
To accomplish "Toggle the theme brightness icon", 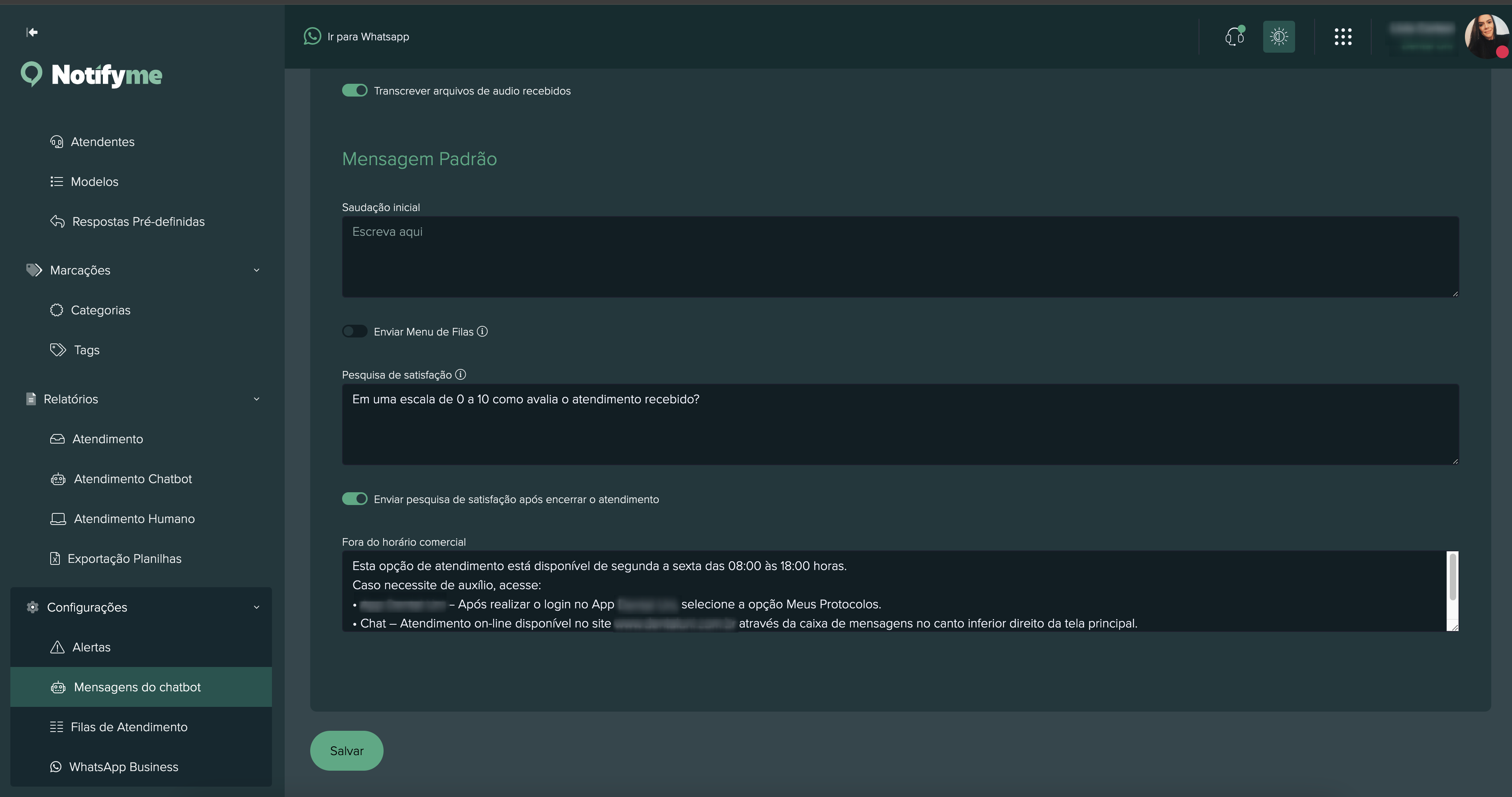I will (x=1278, y=36).
